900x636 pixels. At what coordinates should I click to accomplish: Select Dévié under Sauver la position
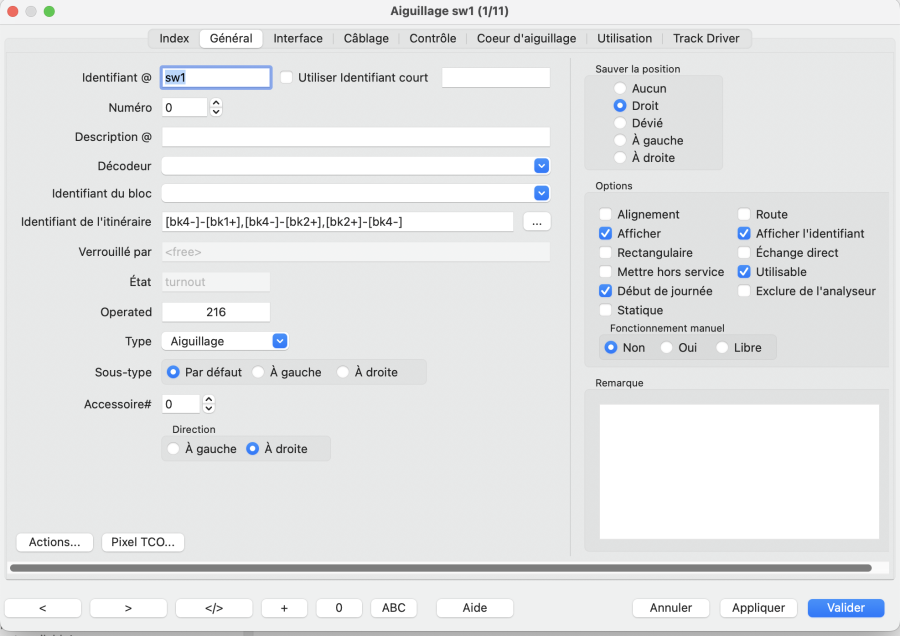coord(621,123)
